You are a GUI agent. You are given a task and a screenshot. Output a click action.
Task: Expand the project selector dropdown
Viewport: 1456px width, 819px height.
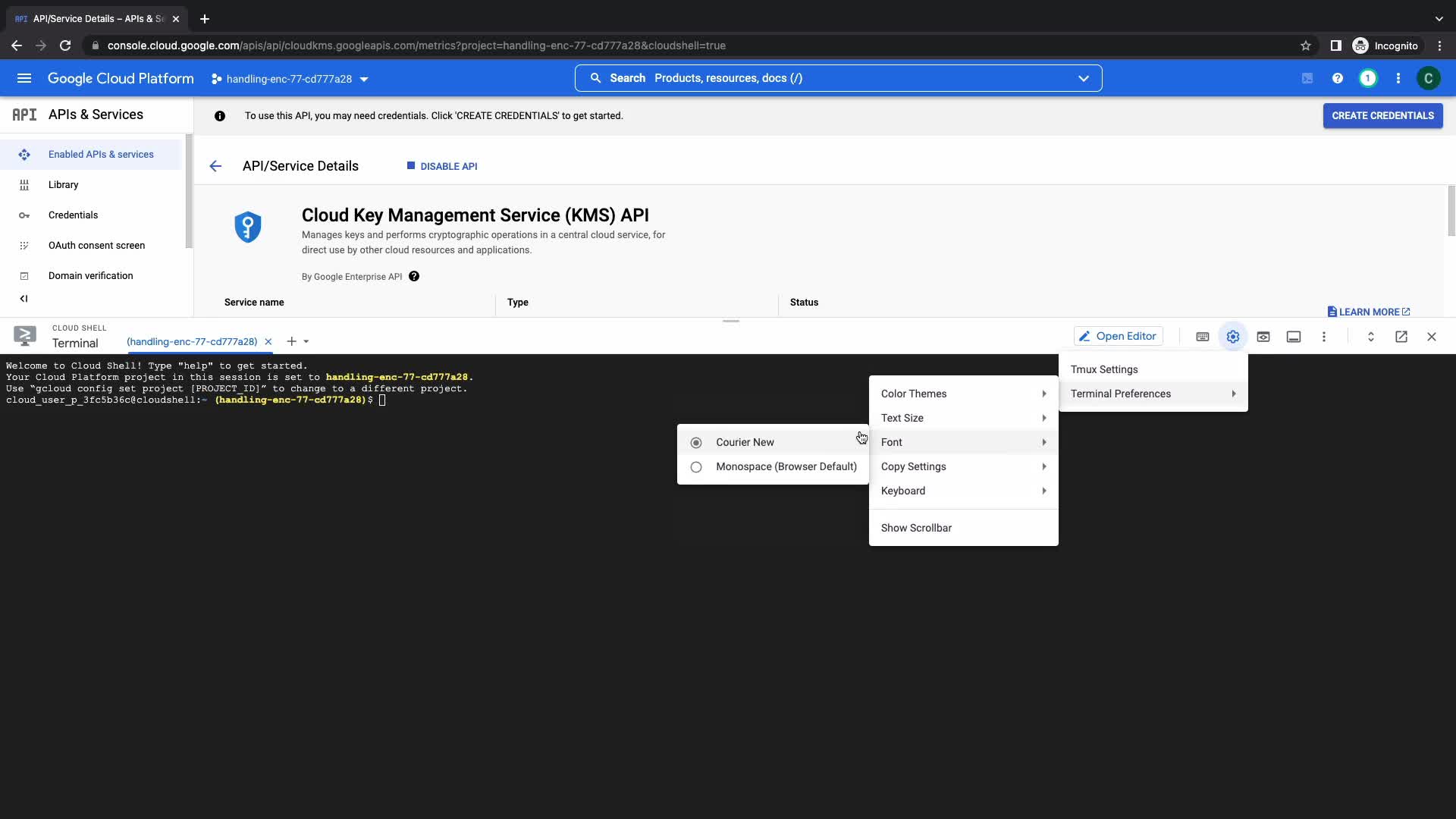[290, 79]
